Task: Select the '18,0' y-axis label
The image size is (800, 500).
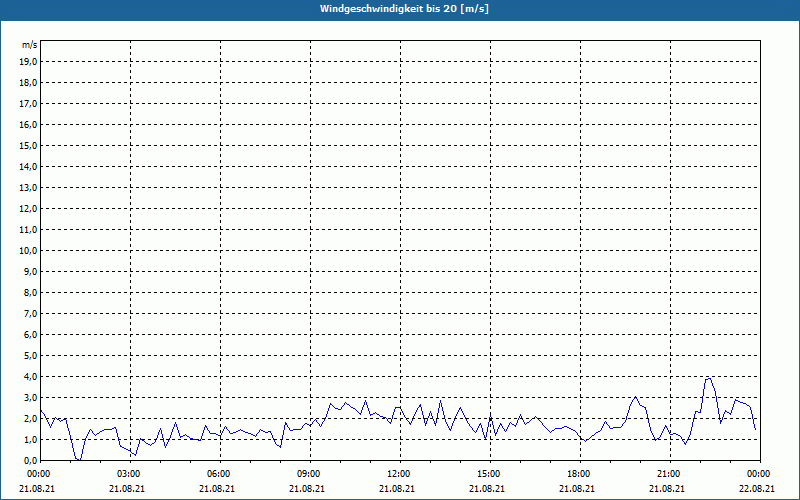Action: 28,83
